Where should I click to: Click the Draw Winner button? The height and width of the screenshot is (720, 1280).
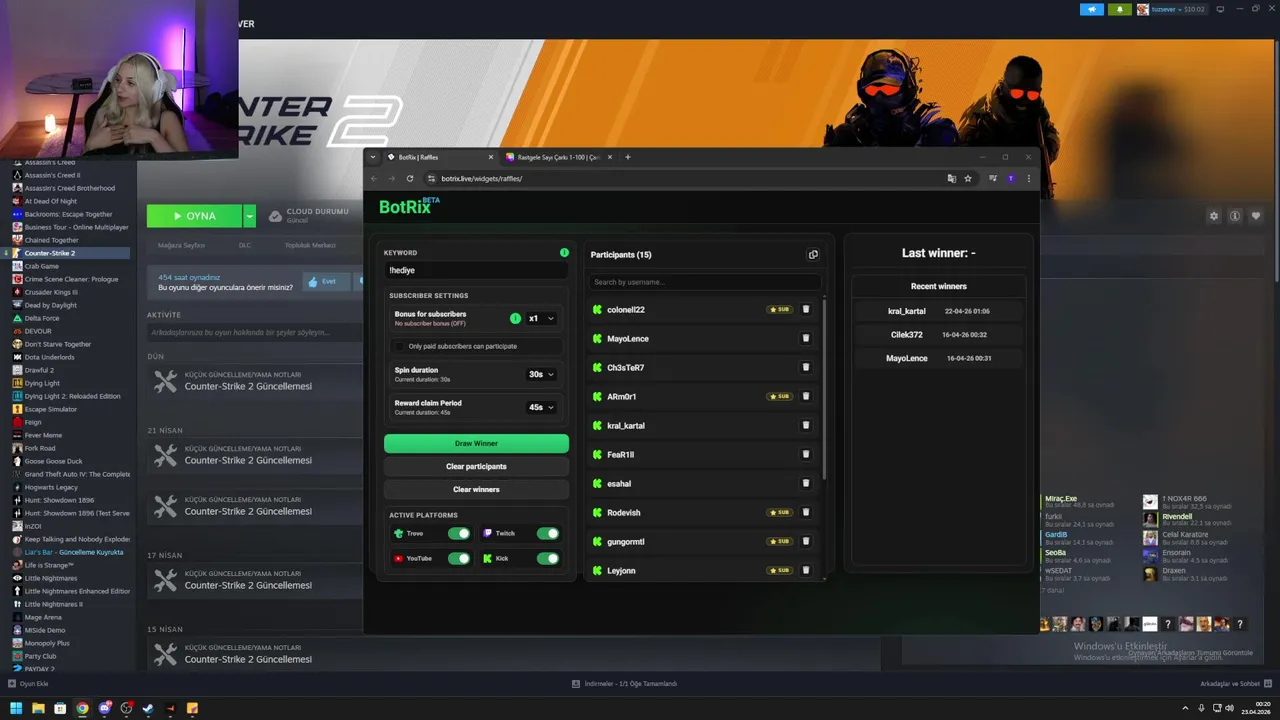pos(476,443)
